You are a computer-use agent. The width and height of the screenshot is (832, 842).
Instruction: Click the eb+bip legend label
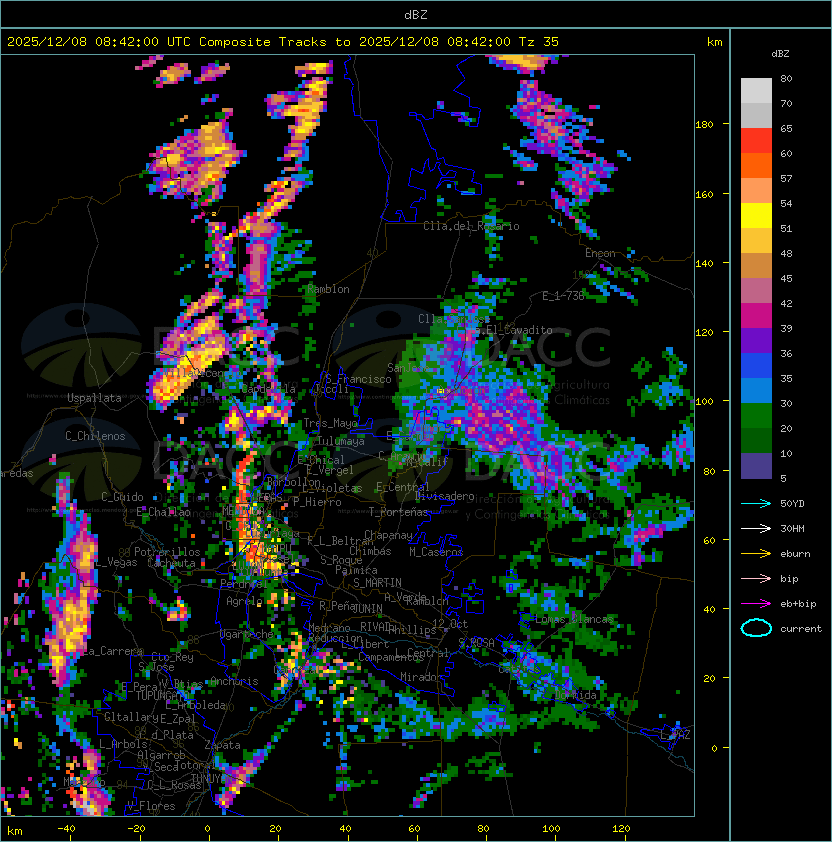[x=798, y=604]
